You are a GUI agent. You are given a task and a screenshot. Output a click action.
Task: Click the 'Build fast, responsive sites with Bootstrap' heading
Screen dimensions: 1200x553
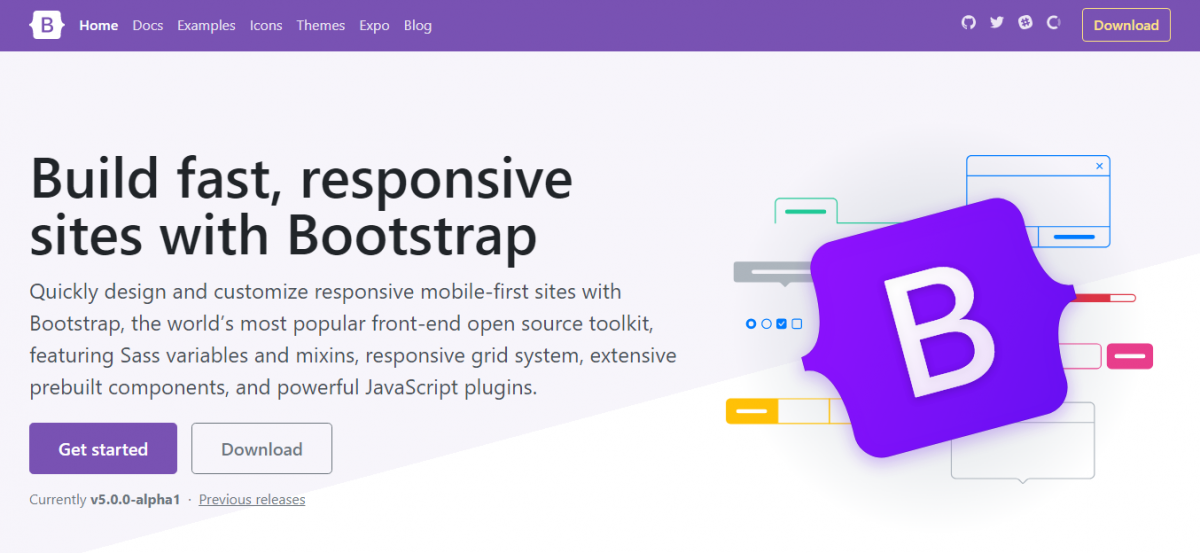coord(301,208)
